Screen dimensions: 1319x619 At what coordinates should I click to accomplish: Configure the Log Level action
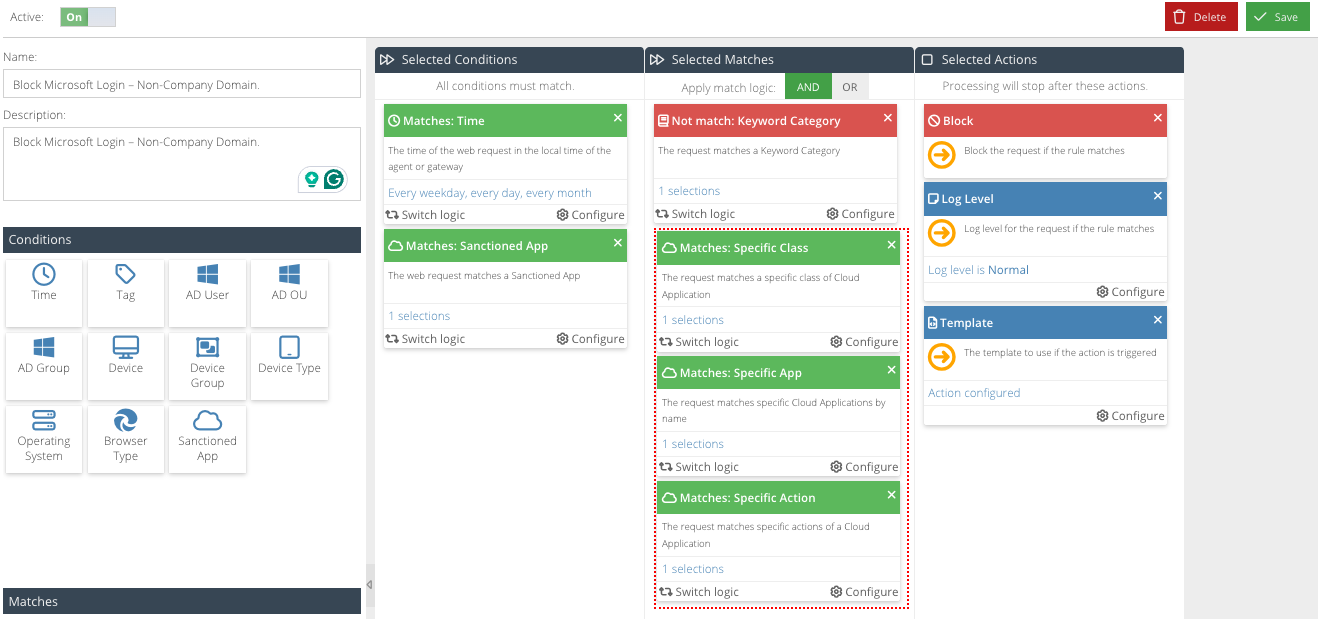coord(1130,292)
